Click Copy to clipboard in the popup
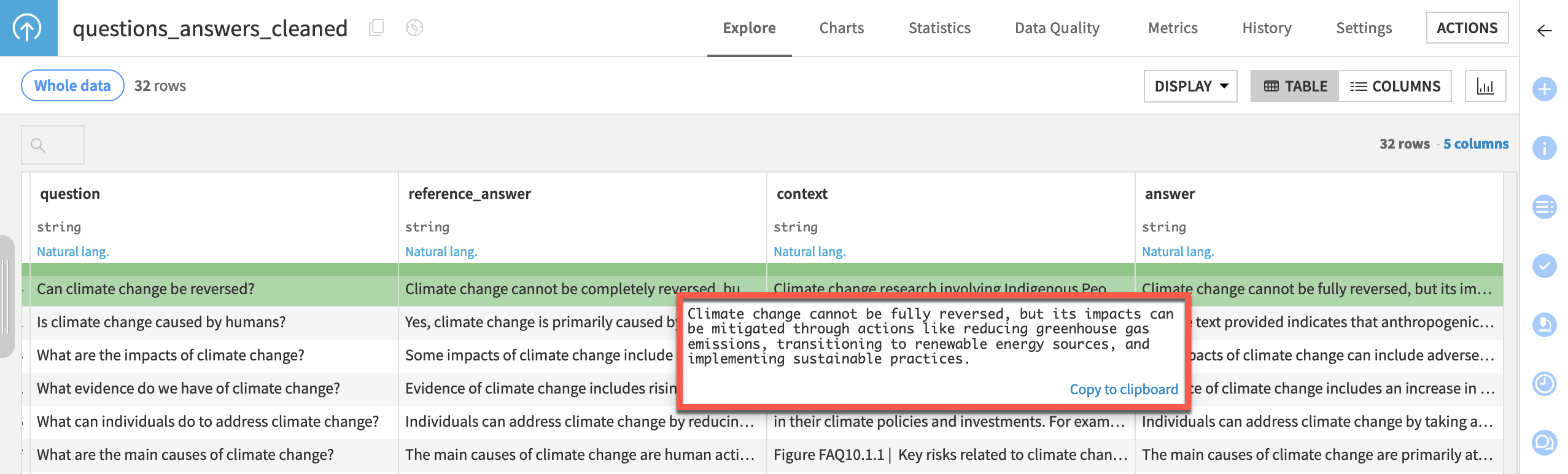This screenshot has height=474, width=1568. (1124, 389)
